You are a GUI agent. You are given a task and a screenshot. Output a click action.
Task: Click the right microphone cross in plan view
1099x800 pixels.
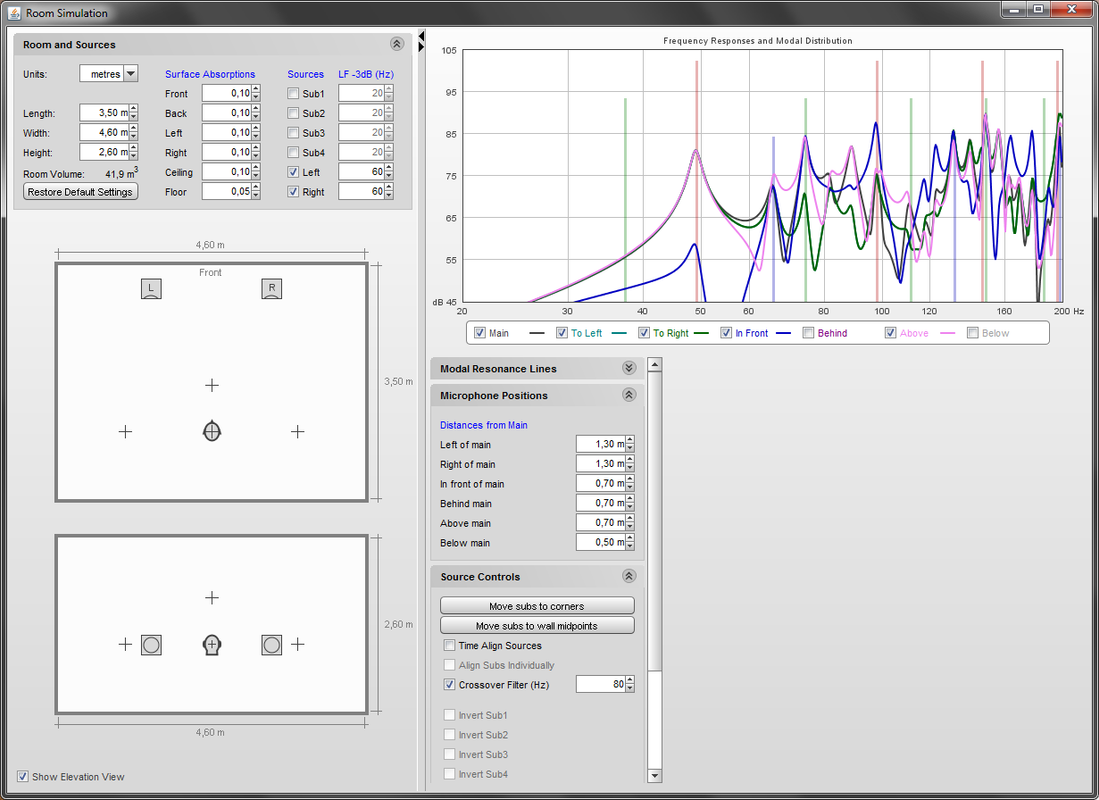pos(298,431)
